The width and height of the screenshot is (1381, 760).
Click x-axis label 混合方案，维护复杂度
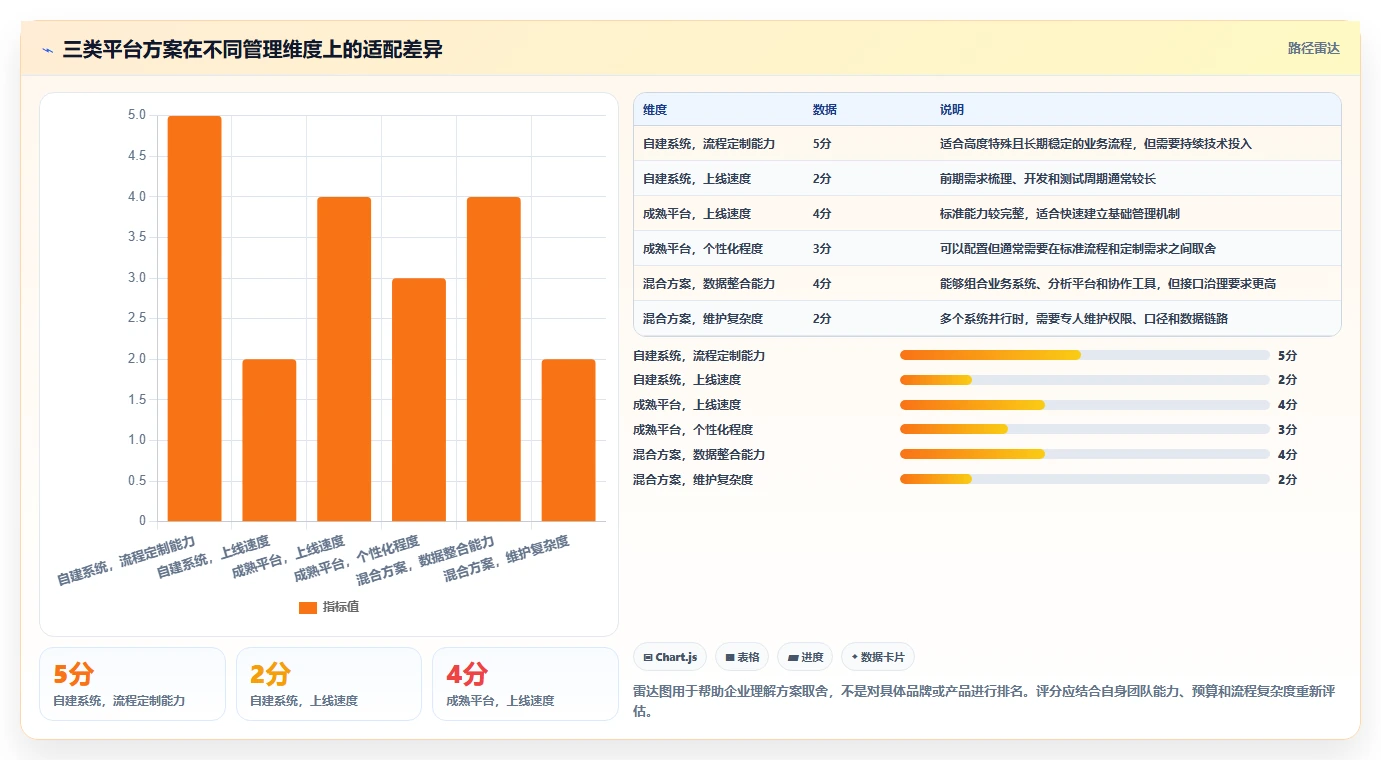(x=506, y=559)
